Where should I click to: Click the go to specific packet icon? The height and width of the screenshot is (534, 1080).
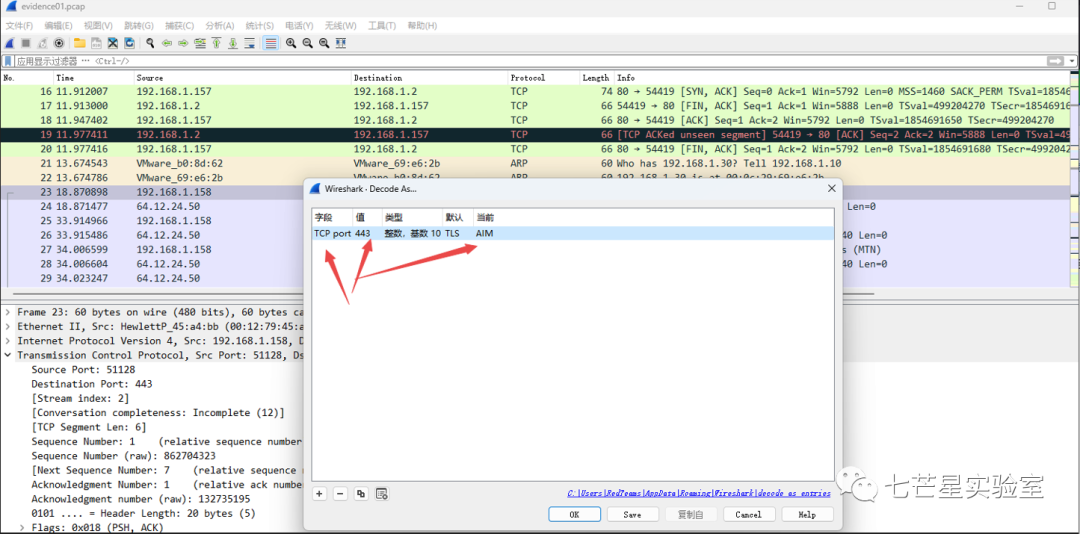200,43
